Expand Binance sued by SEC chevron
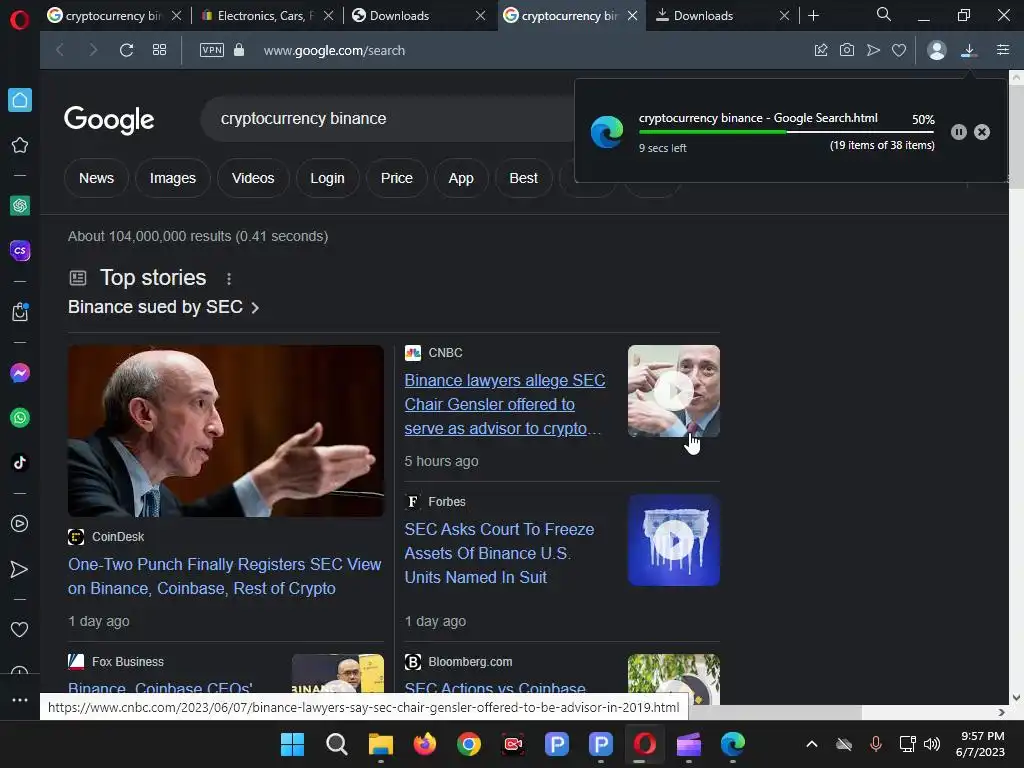Viewport: 1024px width, 768px height. coord(255,308)
